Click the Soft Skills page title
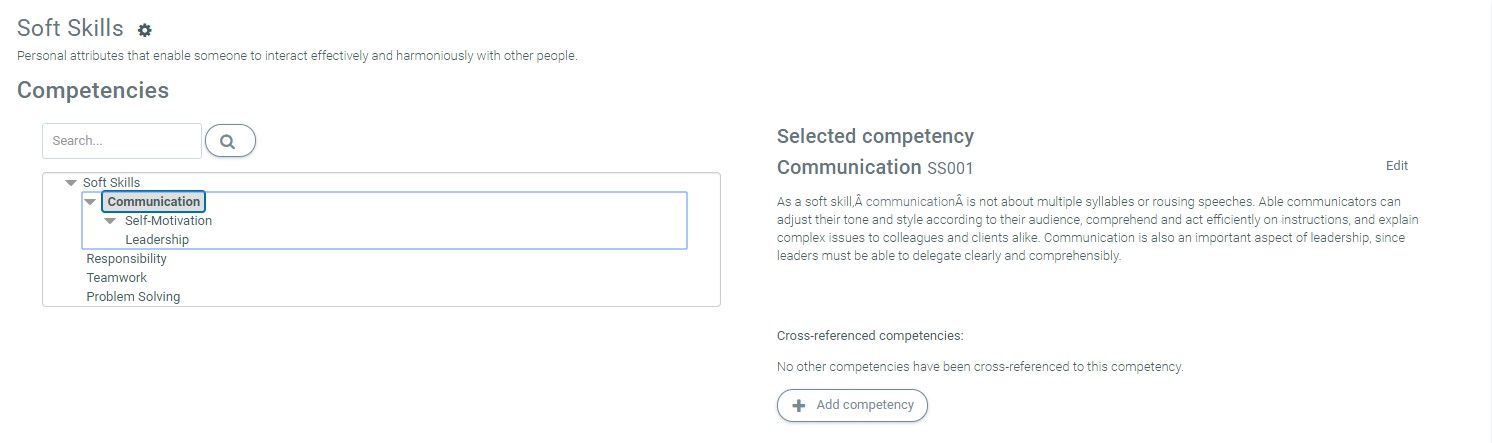 70,29
